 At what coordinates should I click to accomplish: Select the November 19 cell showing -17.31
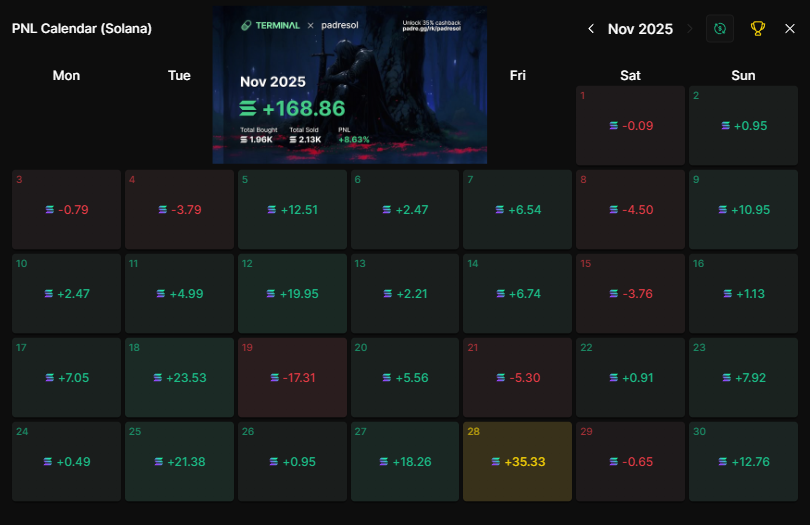tap(292, 377)
